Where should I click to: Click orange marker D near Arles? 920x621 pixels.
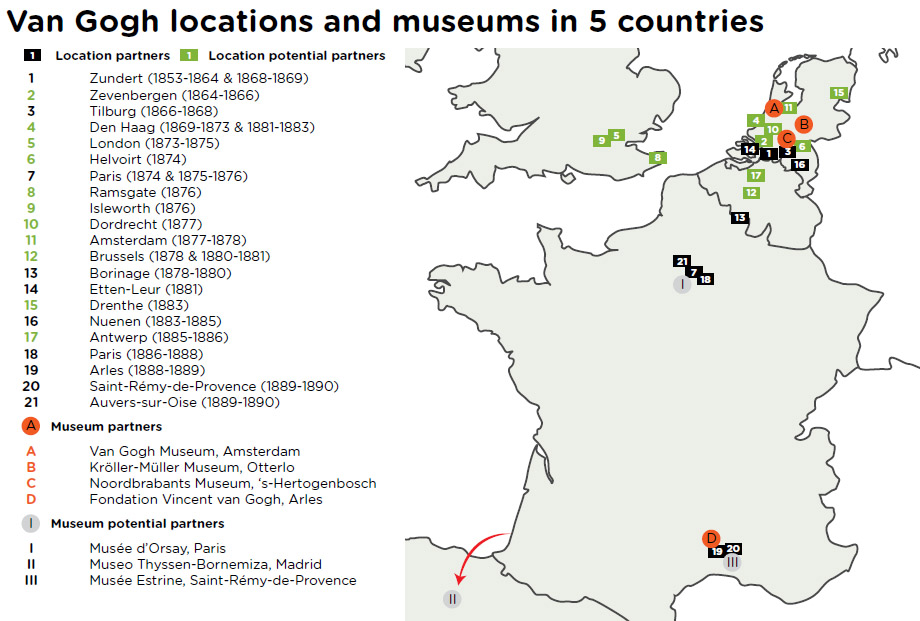711,538
